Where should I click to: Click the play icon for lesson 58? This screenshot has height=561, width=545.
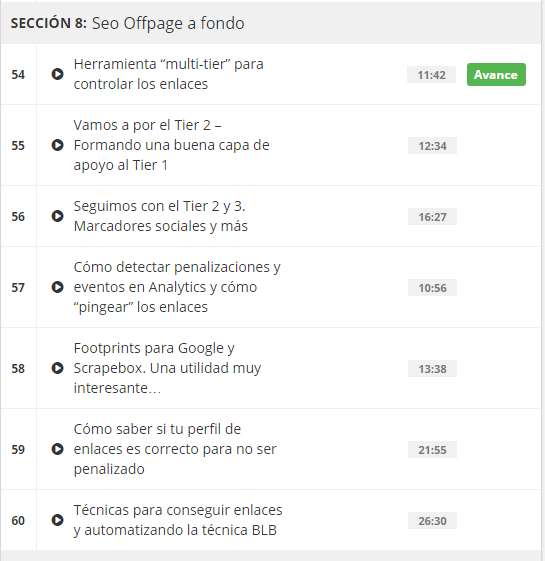(x=57, y=368)
